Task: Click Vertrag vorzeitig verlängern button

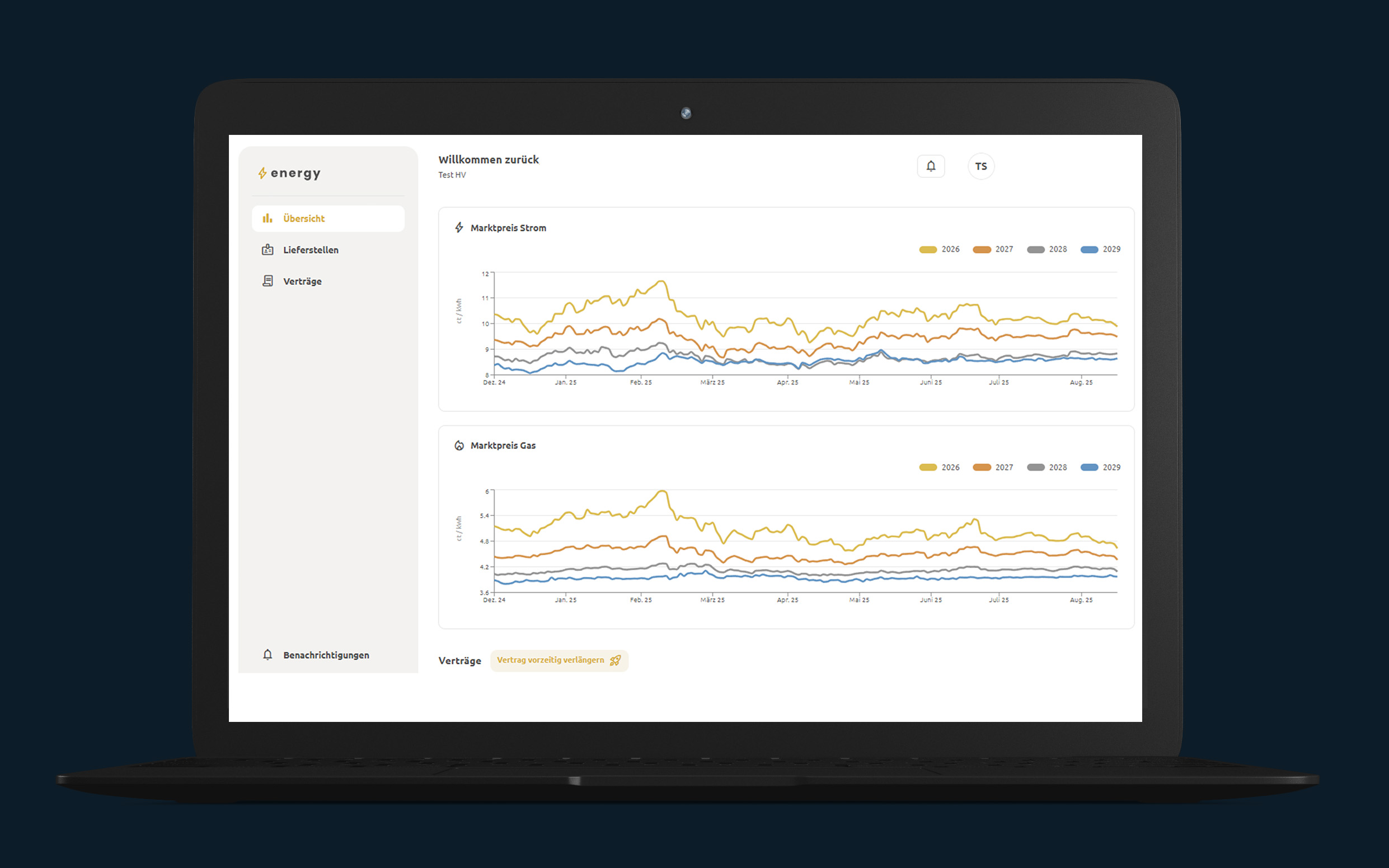Action: (559, 660)
